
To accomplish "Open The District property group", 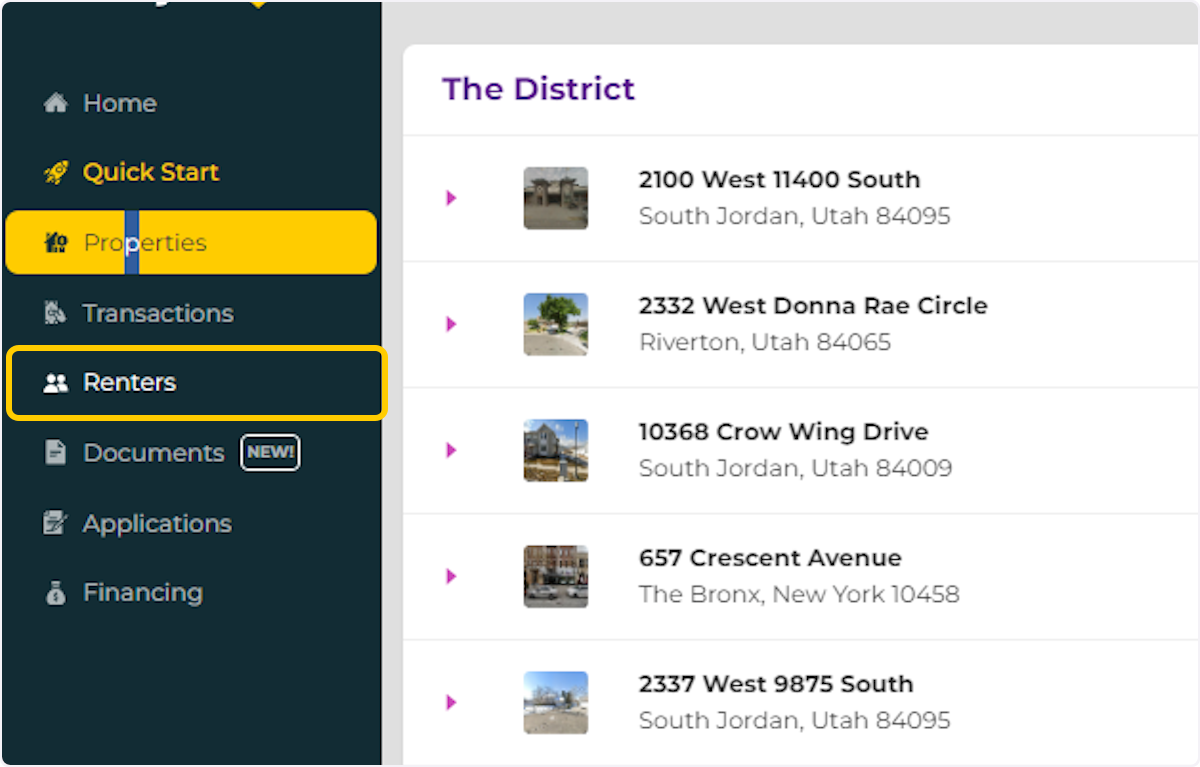I will point(539,89).
